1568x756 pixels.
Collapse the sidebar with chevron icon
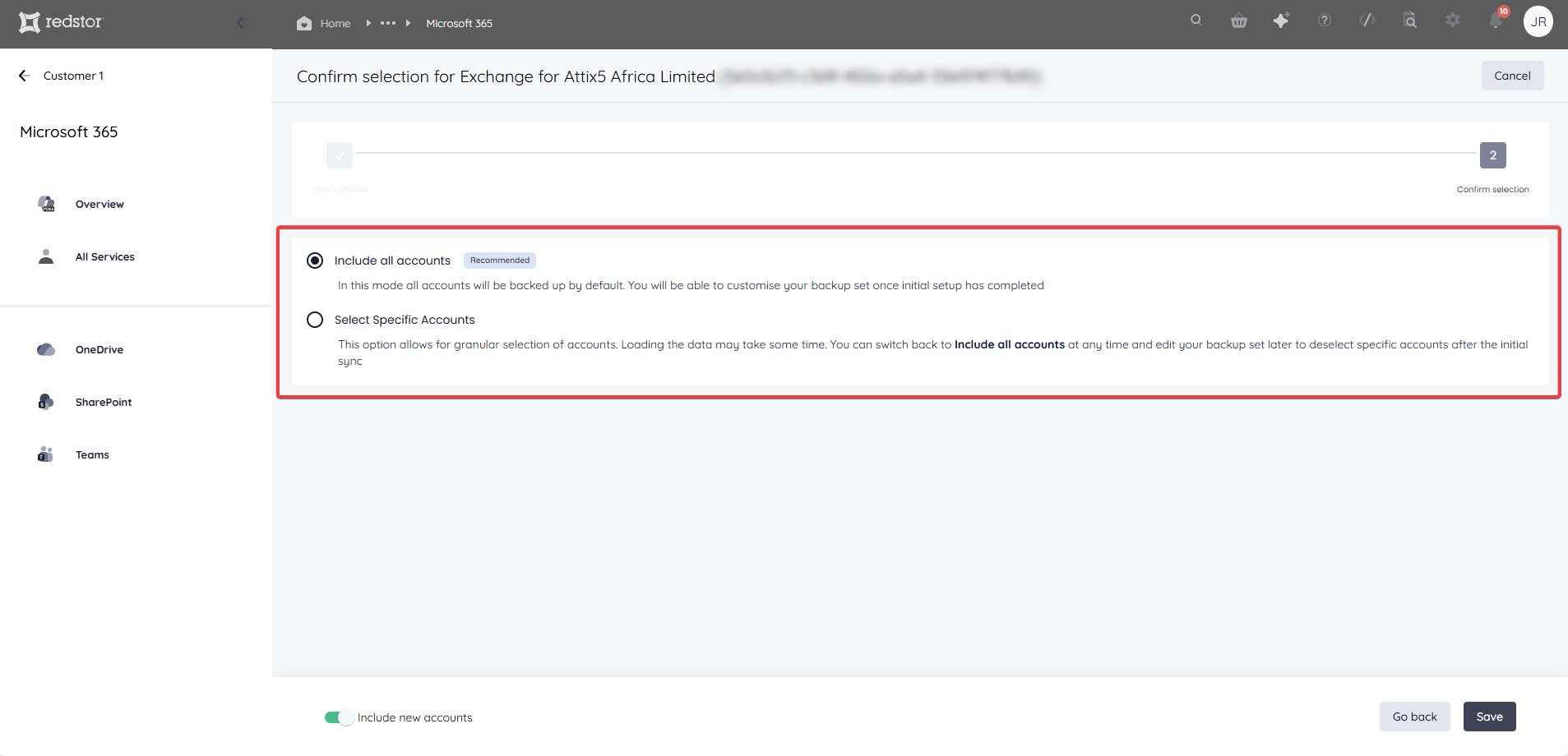point(242,23)
